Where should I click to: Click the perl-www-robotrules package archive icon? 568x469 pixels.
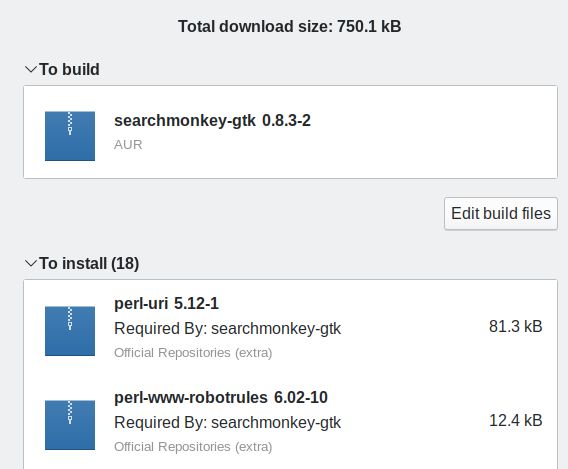coord(70,425)
